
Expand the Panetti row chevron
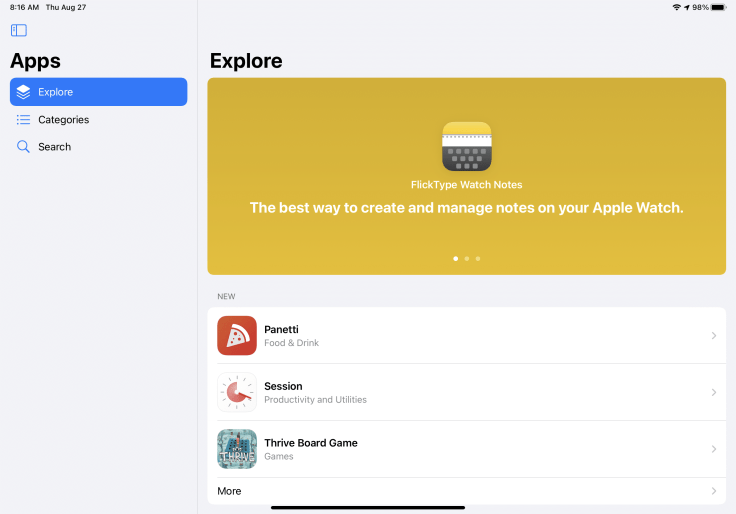point(713,336)
